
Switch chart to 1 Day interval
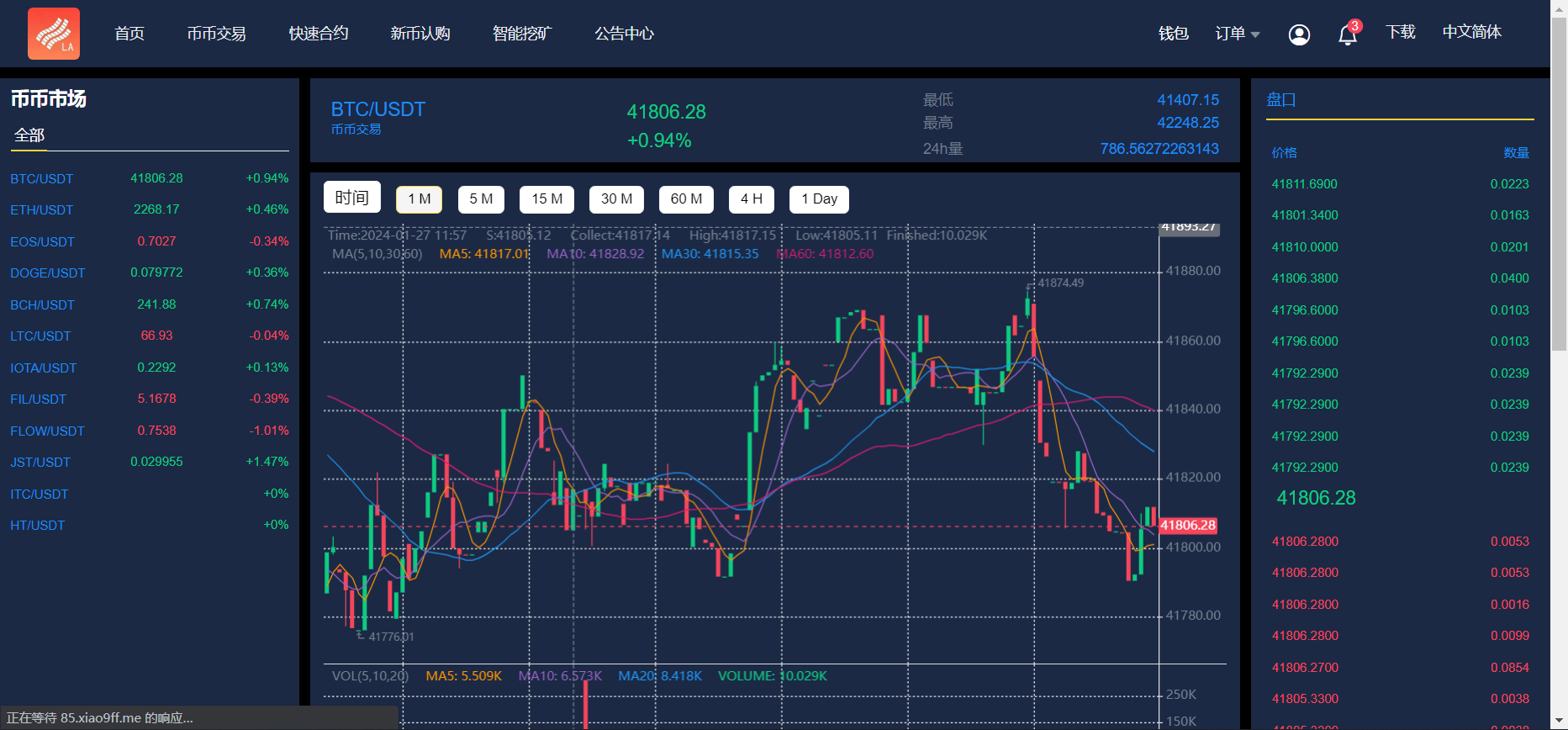[820, 199]
